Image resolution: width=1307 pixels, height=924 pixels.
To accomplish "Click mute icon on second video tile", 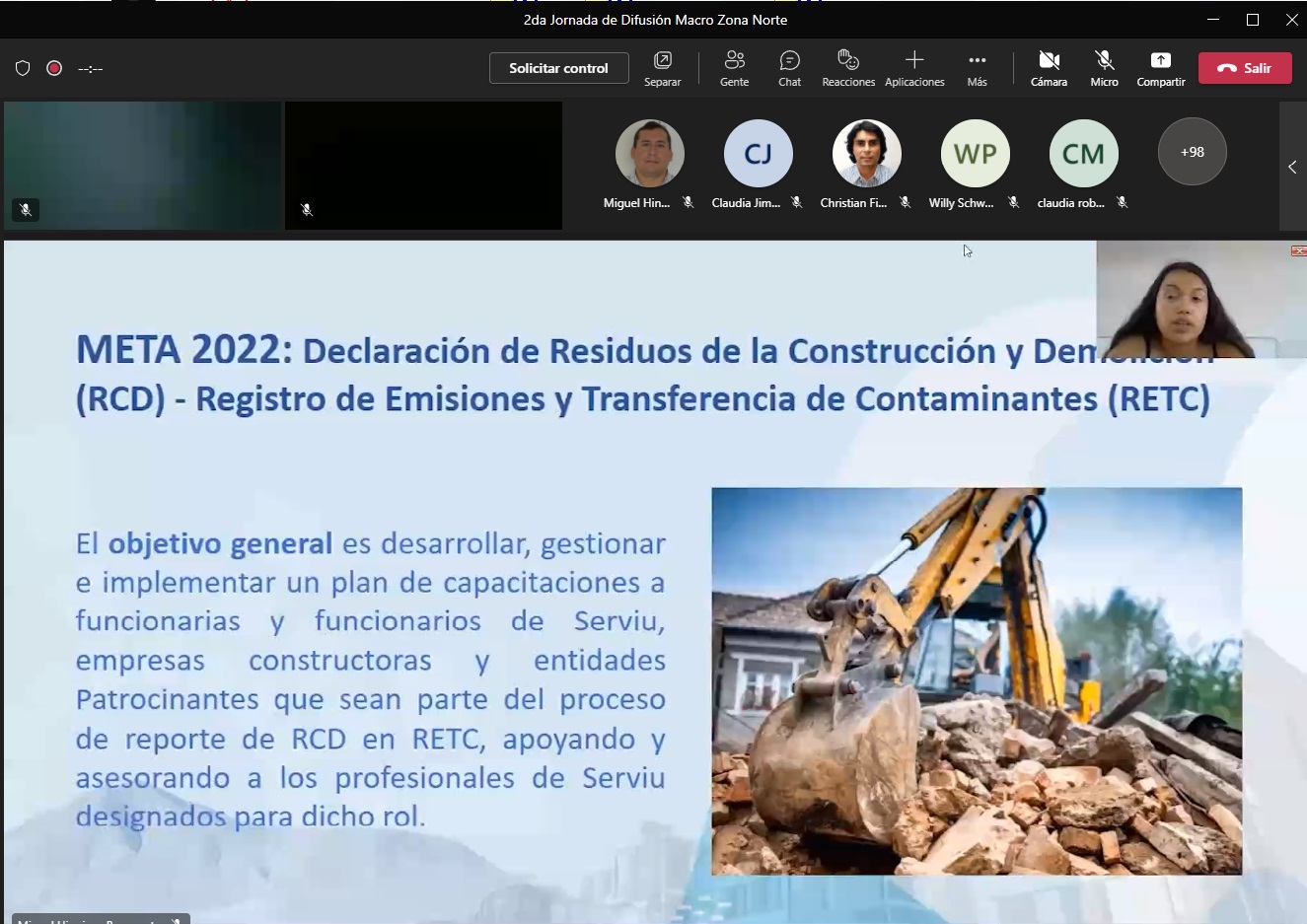I will point(307,209).
